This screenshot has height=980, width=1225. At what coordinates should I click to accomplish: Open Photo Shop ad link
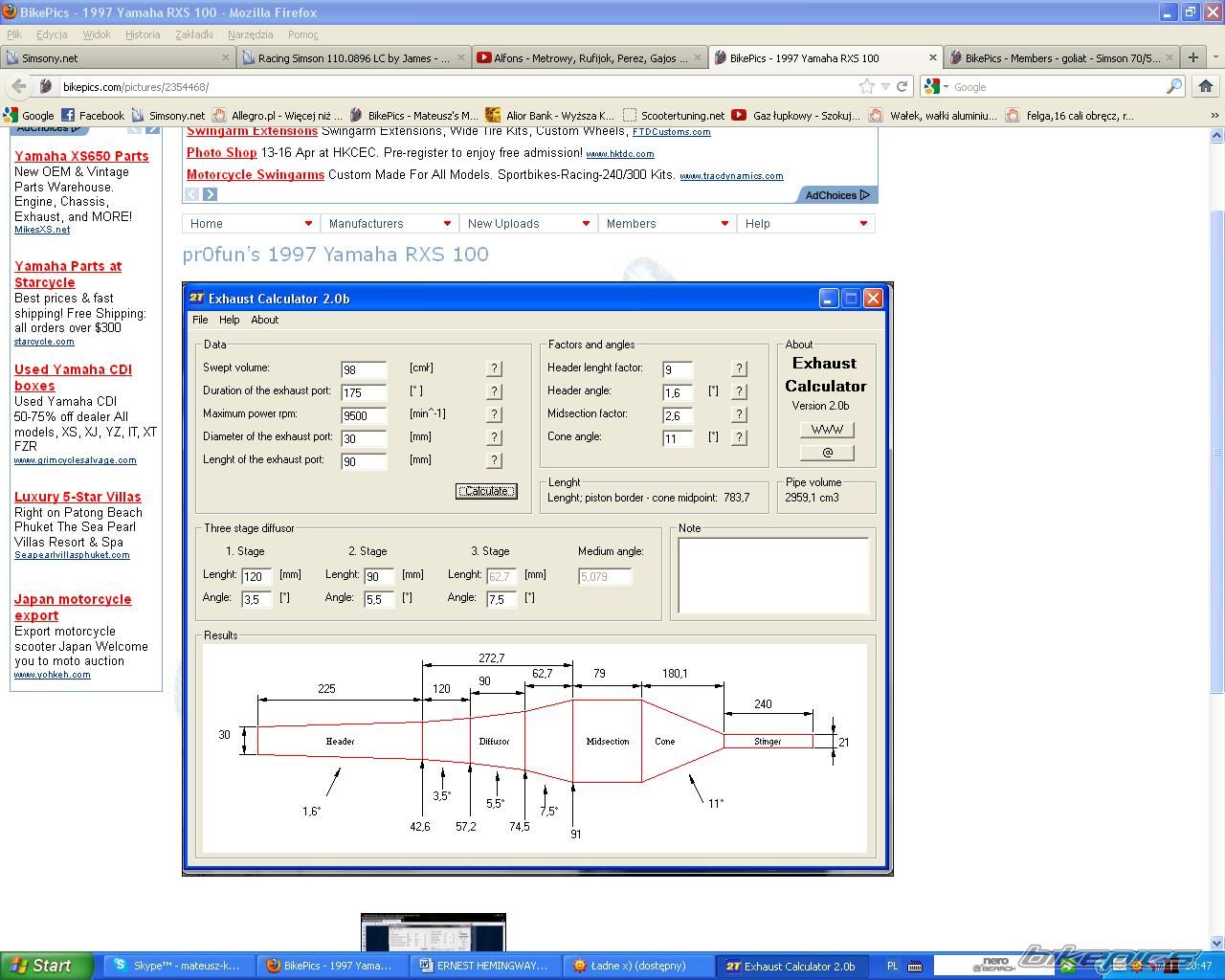(222, 152)
